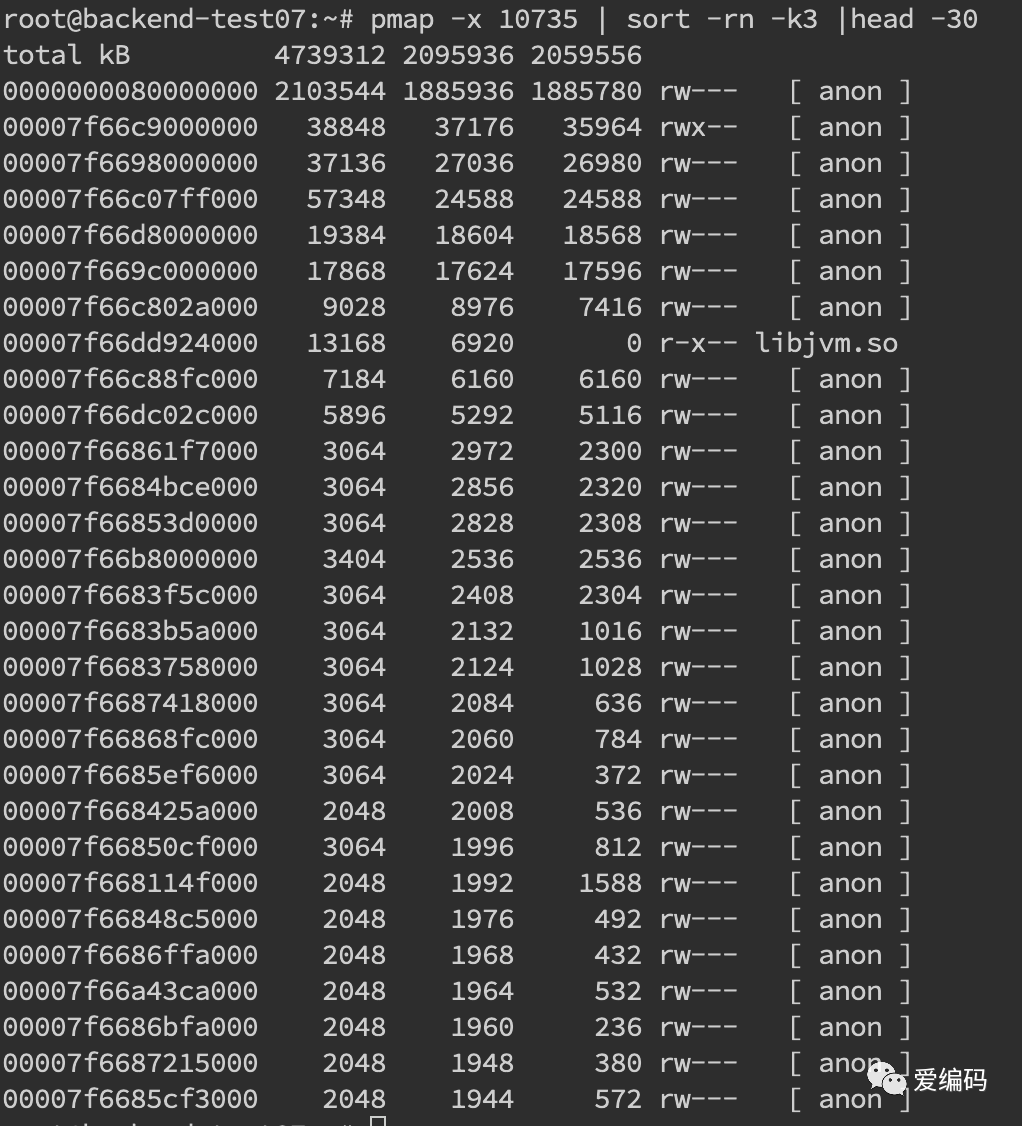Click address 00007f66dd924000

[x=130, y=343]
